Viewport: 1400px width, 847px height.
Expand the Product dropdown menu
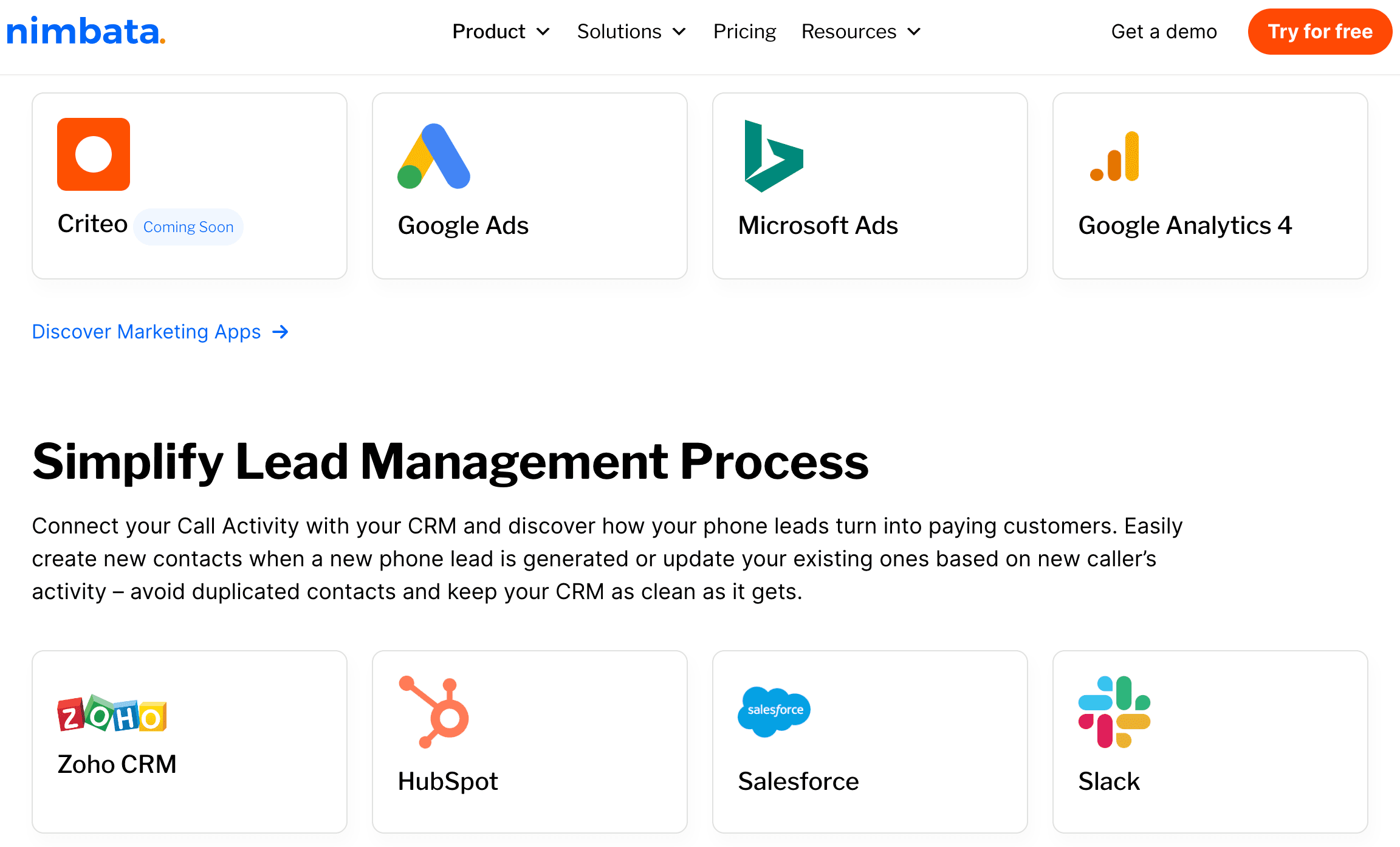(x=501, y=32)
